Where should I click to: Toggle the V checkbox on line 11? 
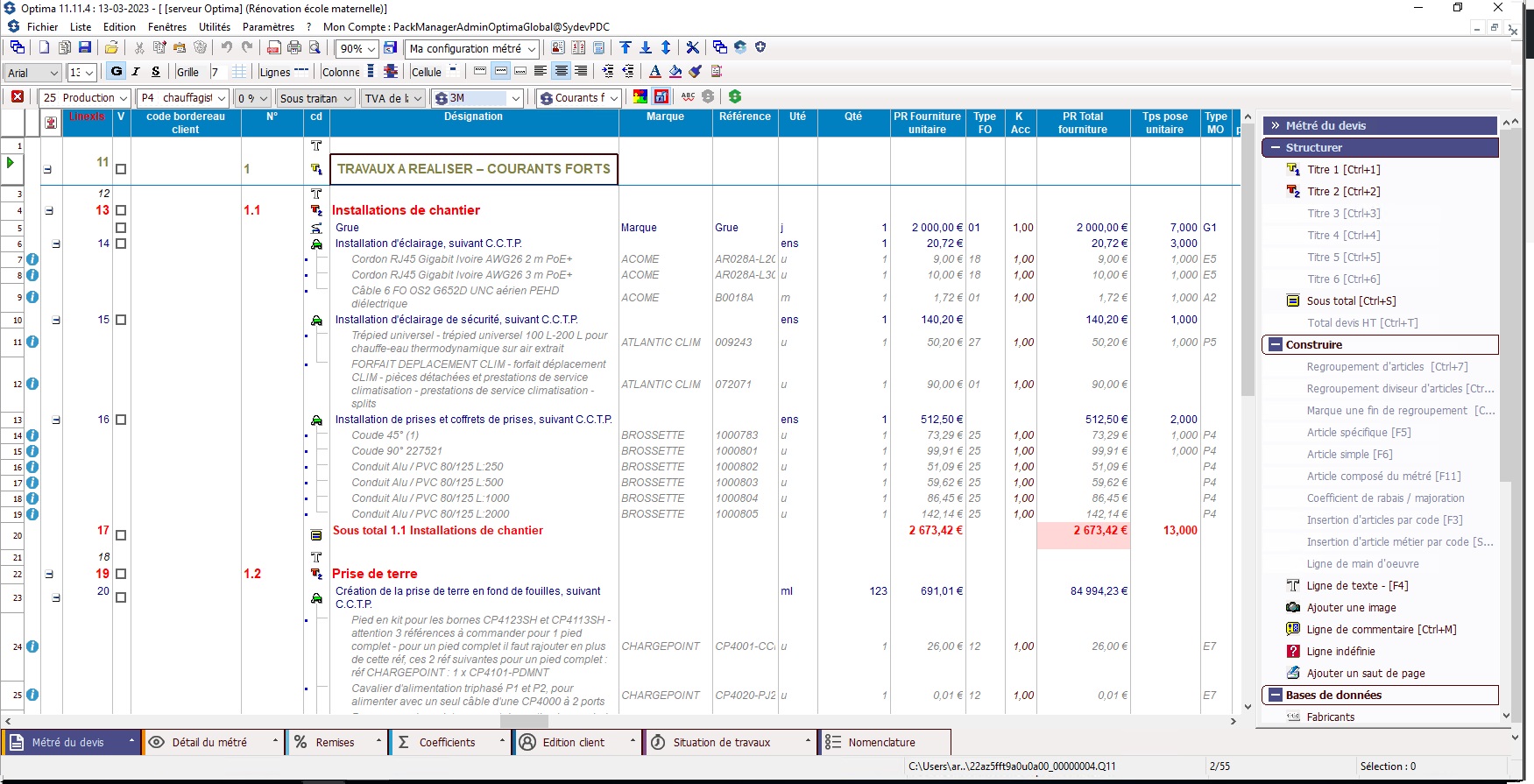[121, 169]
